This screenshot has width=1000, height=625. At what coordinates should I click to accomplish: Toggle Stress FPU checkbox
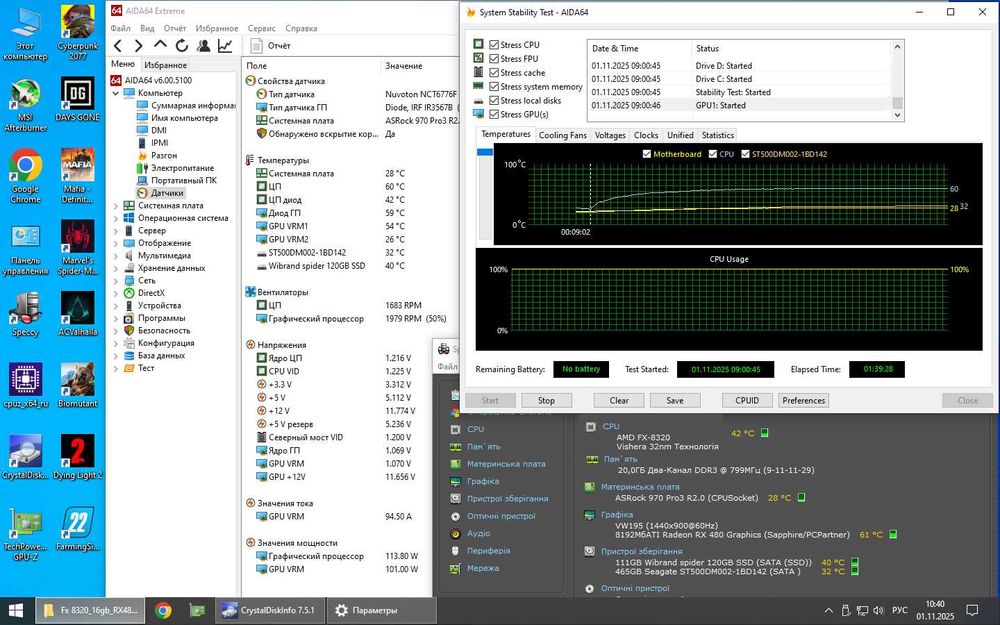point(494,59)
